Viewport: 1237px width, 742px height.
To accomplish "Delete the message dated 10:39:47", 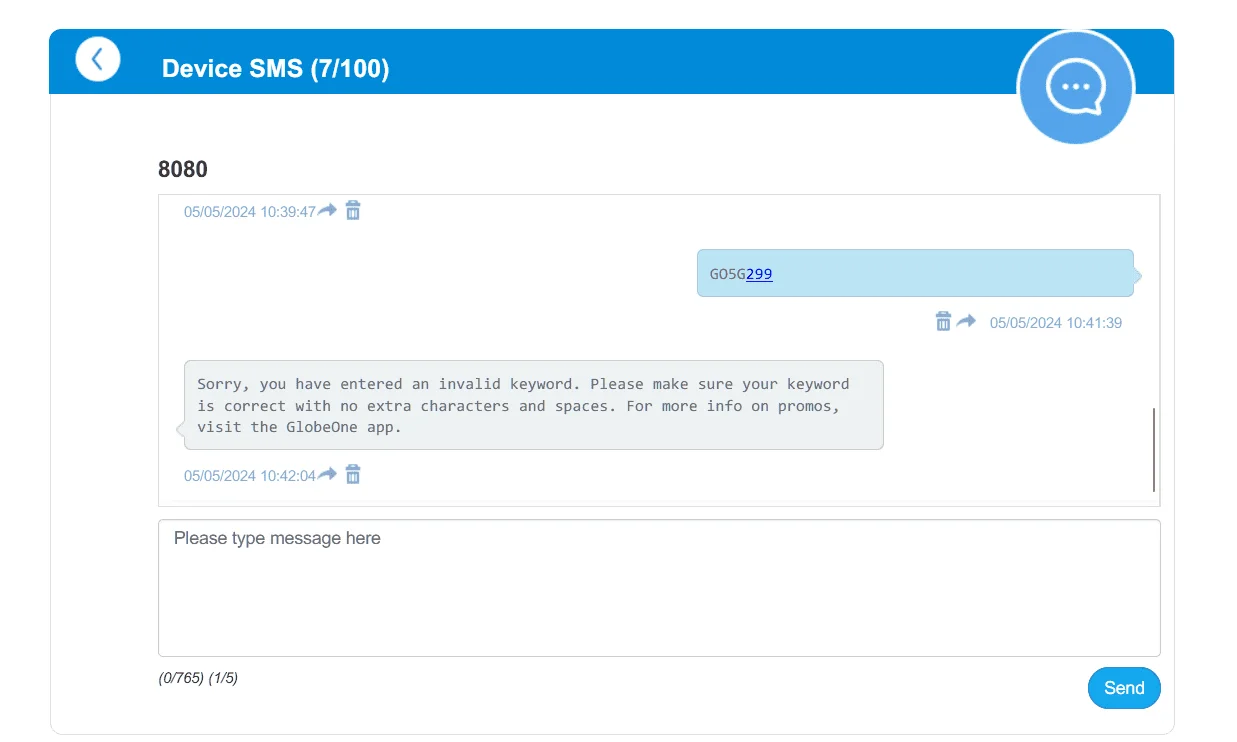I will pyautogui.click(x=353, y=211).
